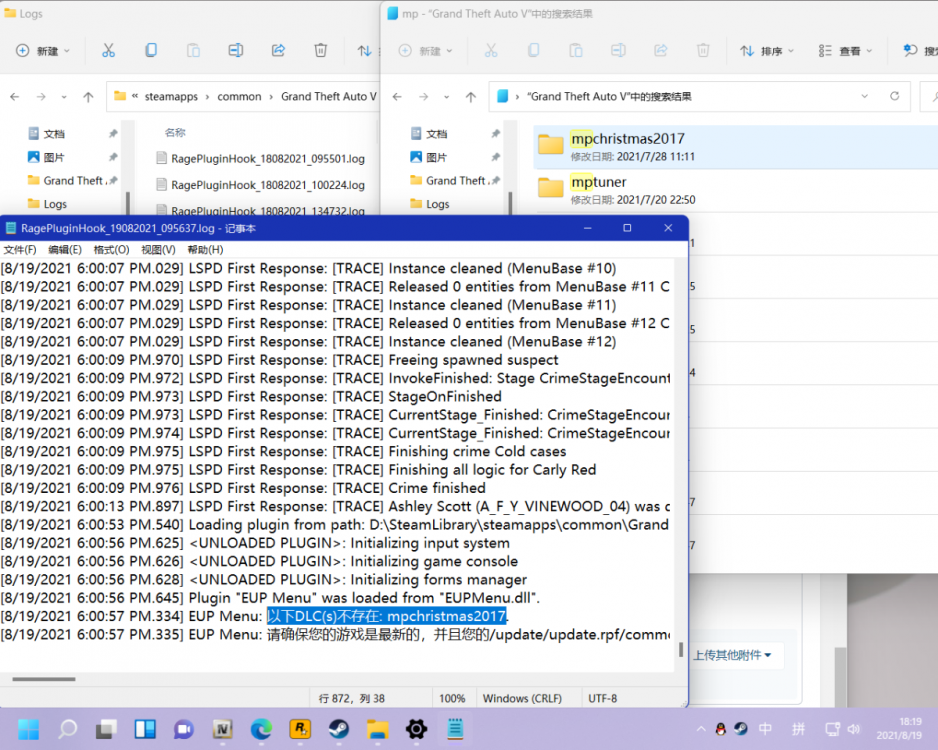Click Copy icon in Logs window toolbar
Viewport: 938px width, 750px height.
pos(151,51)
